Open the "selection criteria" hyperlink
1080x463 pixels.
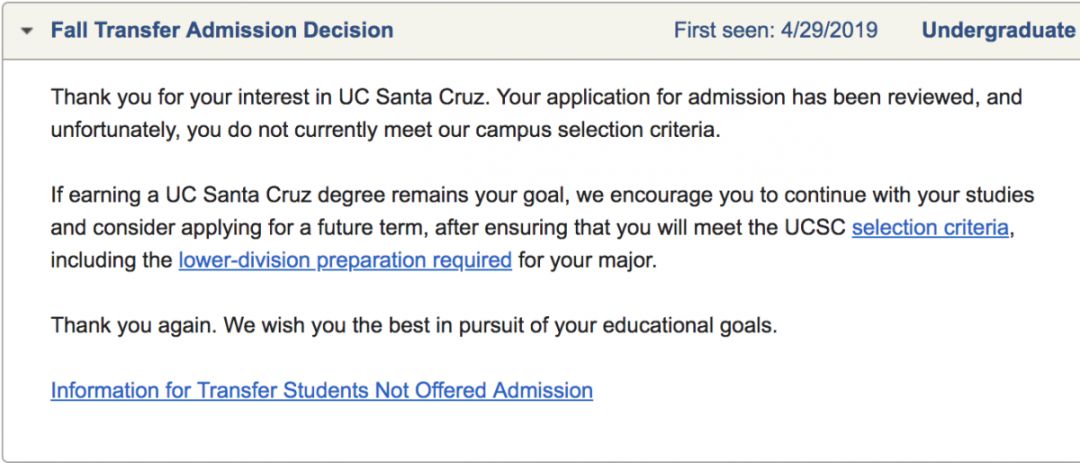tap(929, 227)
